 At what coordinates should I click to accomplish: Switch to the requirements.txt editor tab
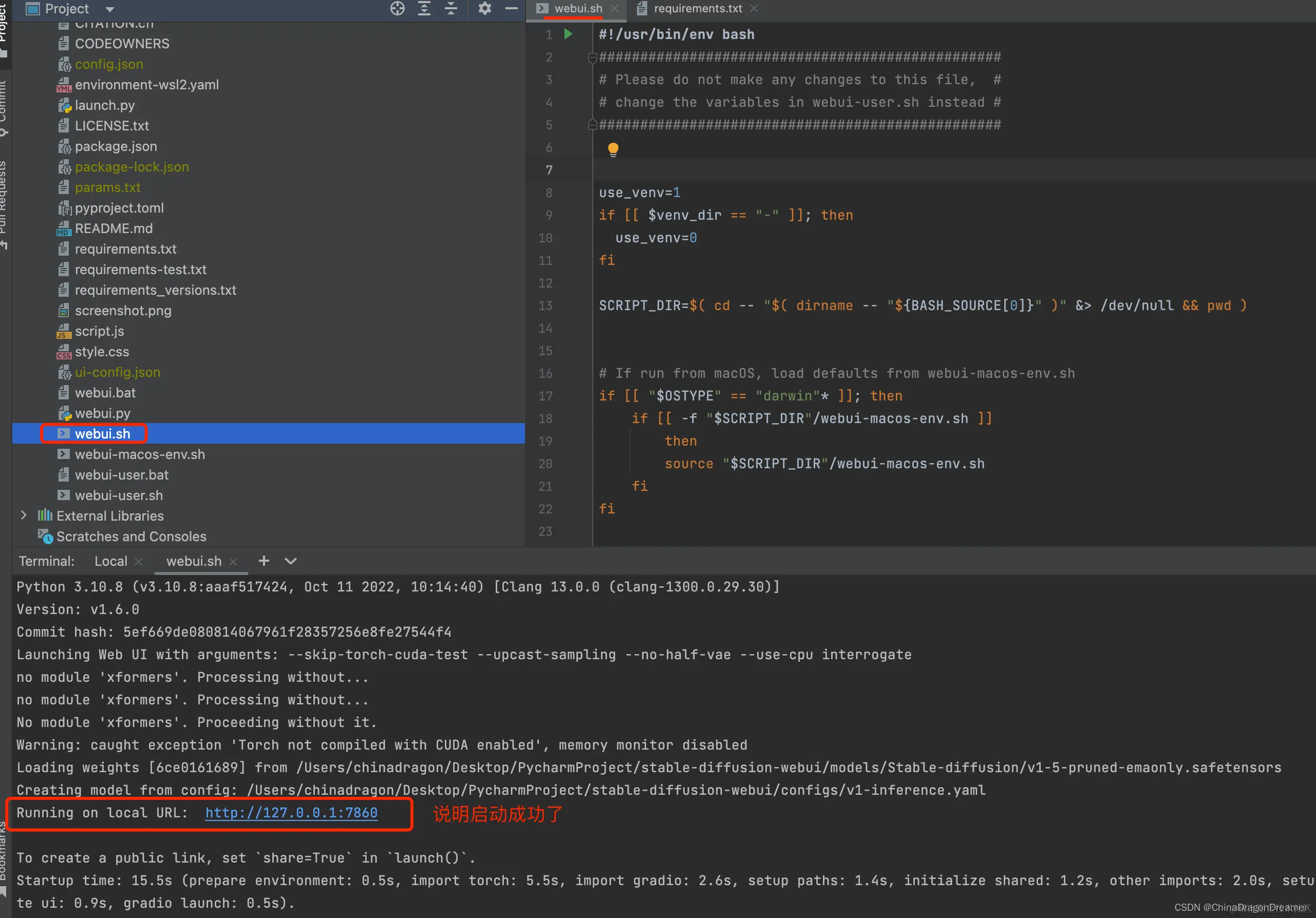[x=697, y=9]
